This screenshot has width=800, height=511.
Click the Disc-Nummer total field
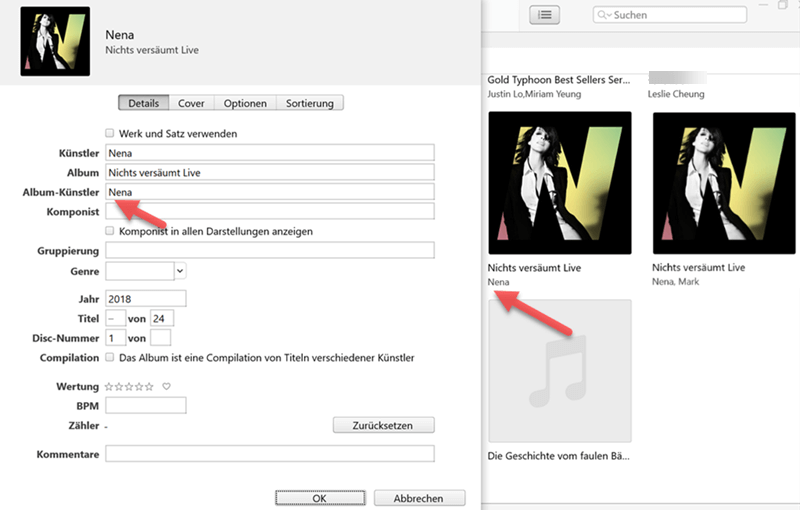pos(160,338)
